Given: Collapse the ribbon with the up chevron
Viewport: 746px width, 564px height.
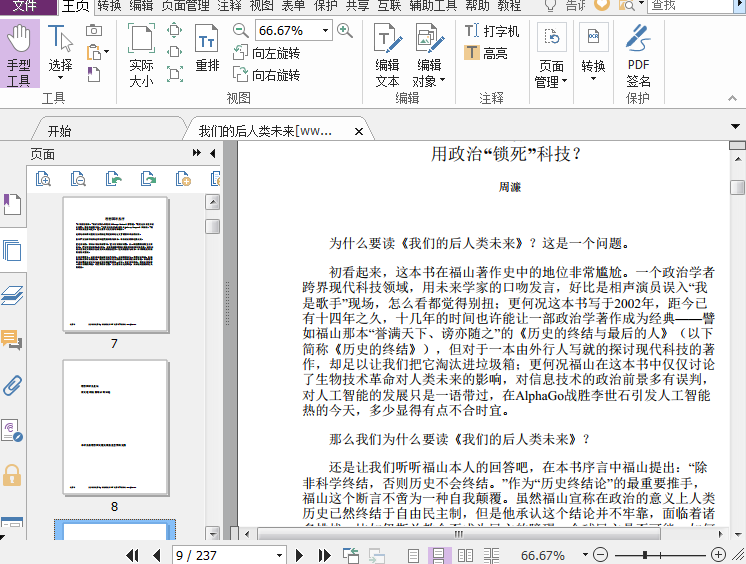Looking at the screenshot, I should point(732,98).
